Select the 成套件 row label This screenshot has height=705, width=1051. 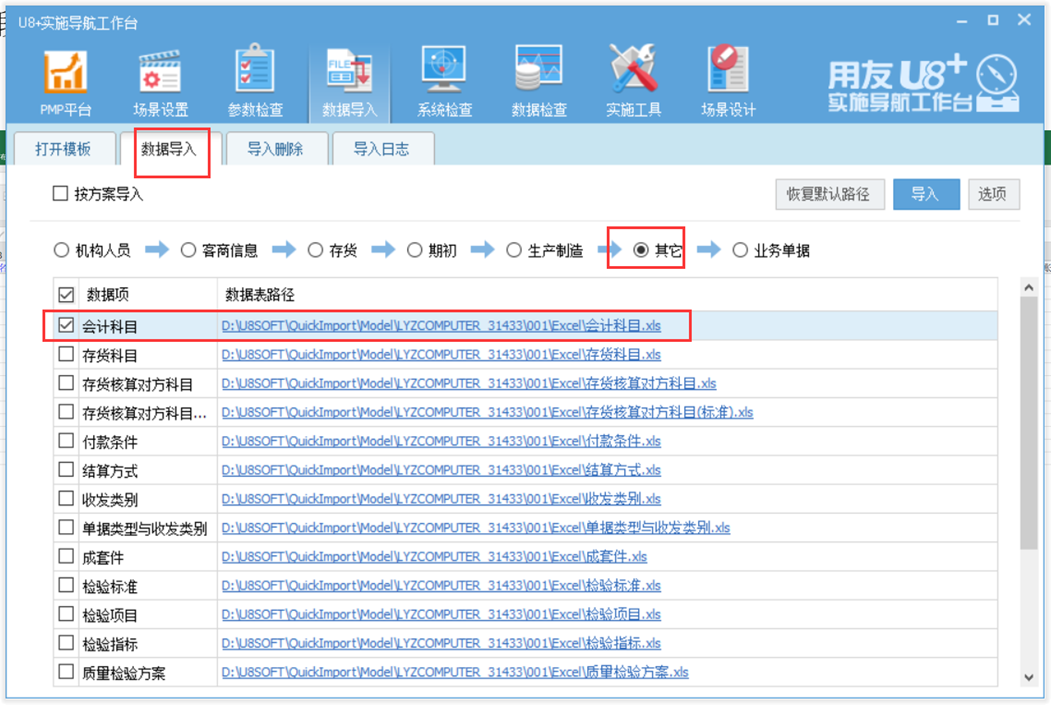pos(103,558)
